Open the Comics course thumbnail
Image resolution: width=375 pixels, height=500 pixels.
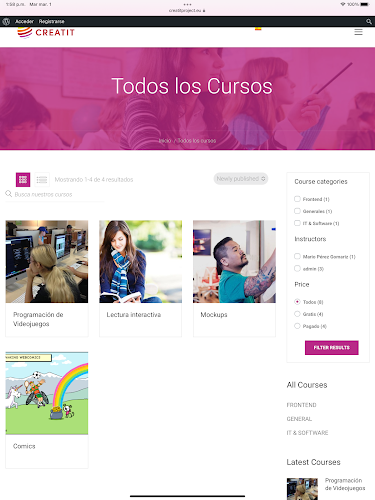[47, 393]
